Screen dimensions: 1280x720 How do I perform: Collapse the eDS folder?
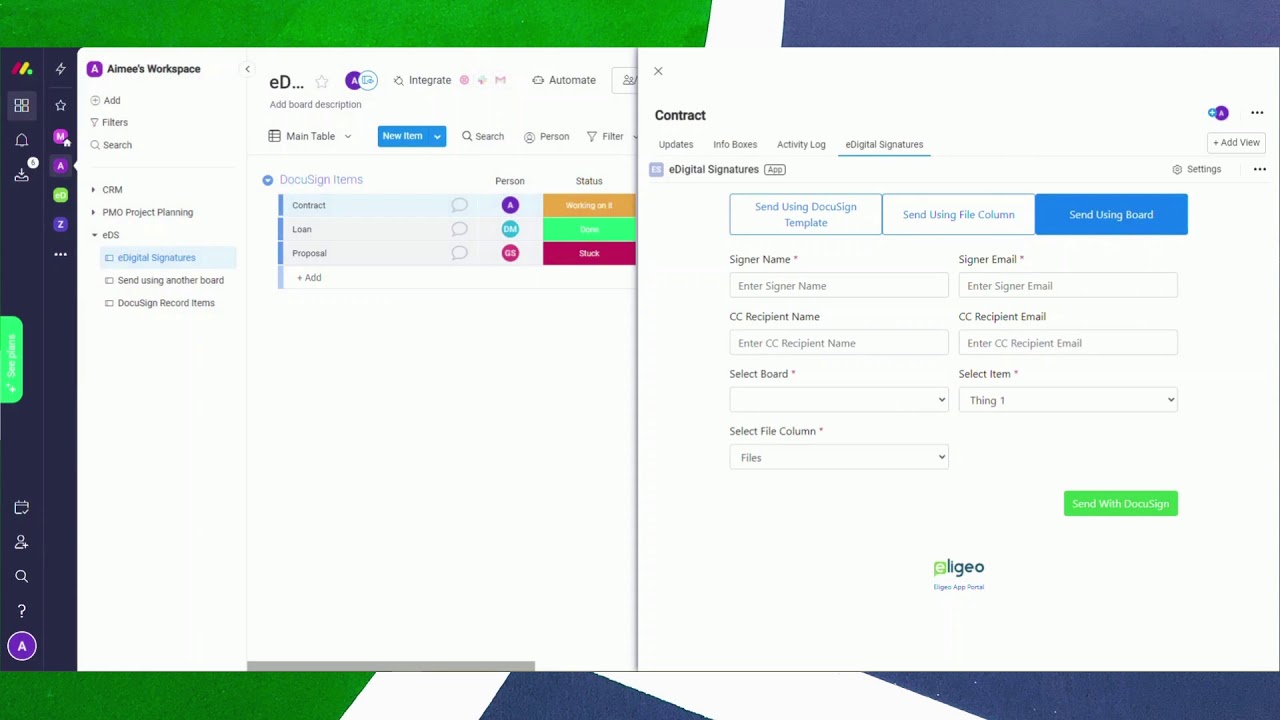coord(94,235)
